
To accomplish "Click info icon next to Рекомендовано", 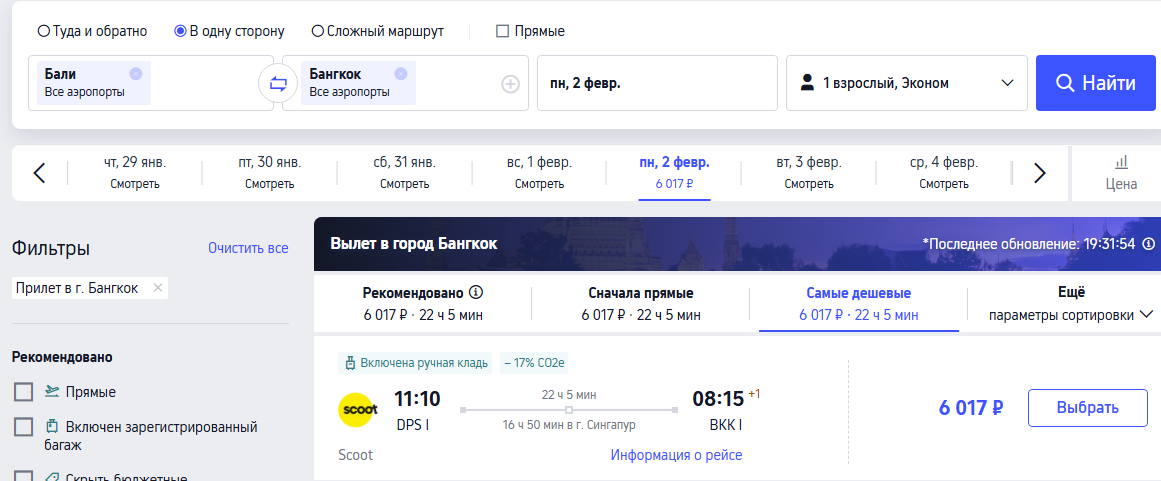I will pos(476,292).
